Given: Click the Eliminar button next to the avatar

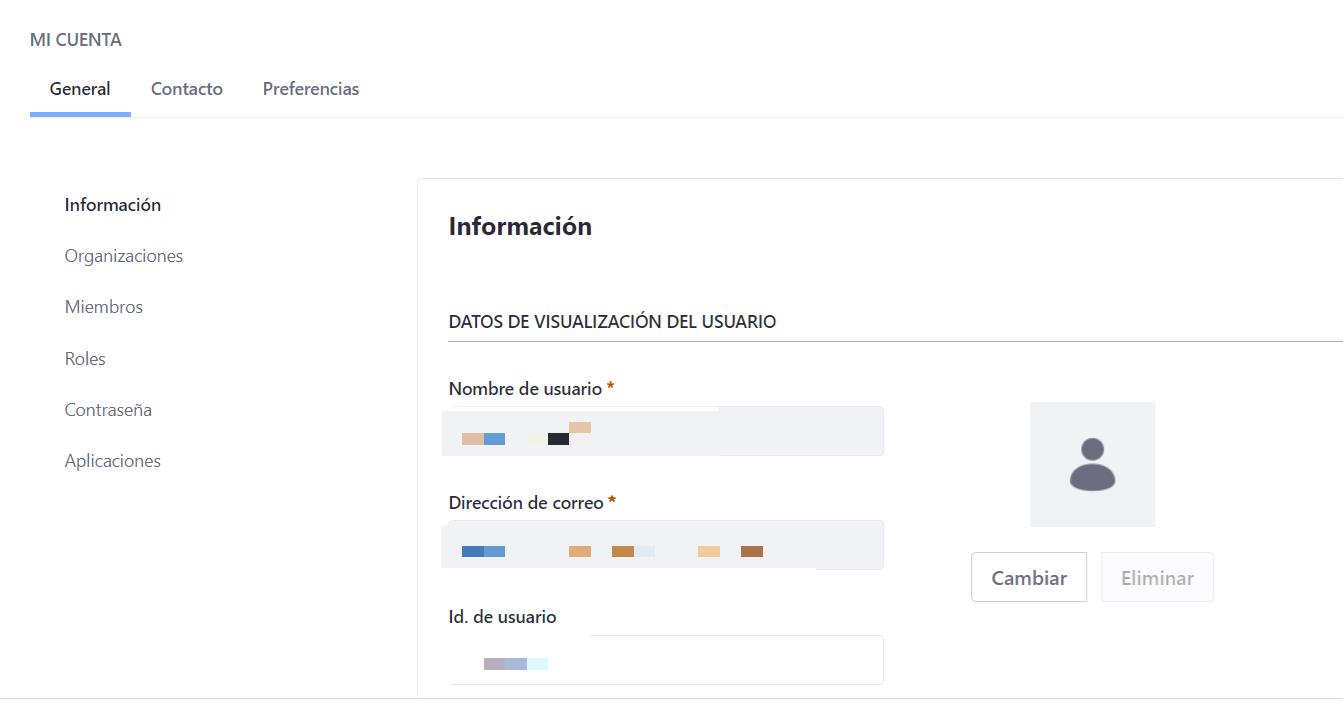Looking at the screenshot, I should [1156, 577].
